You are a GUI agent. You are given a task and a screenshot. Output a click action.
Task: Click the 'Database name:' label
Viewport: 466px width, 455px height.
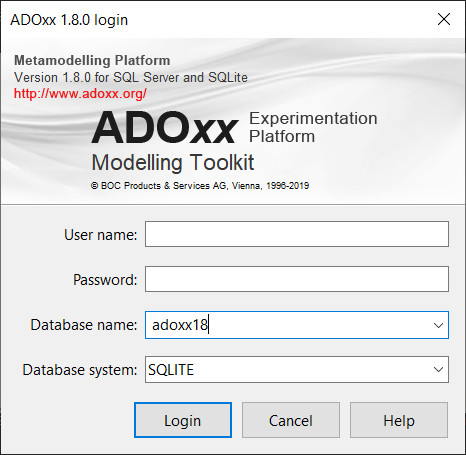click(x=84, y=325)
